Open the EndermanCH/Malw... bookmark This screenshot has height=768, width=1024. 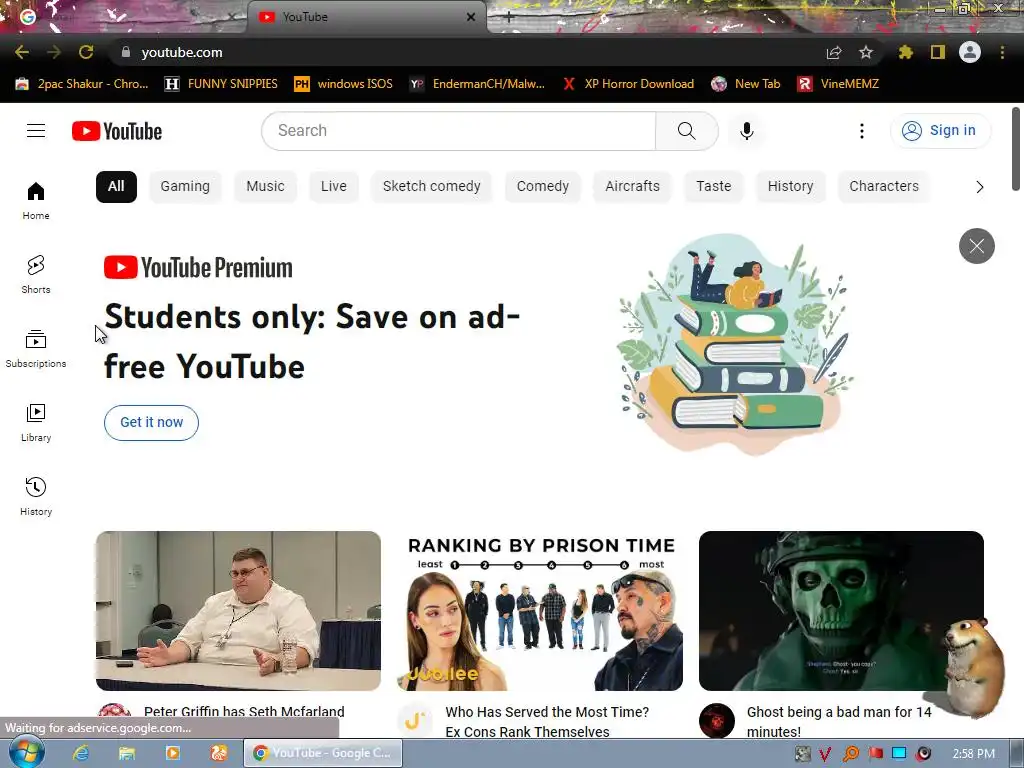coord(477,84)
